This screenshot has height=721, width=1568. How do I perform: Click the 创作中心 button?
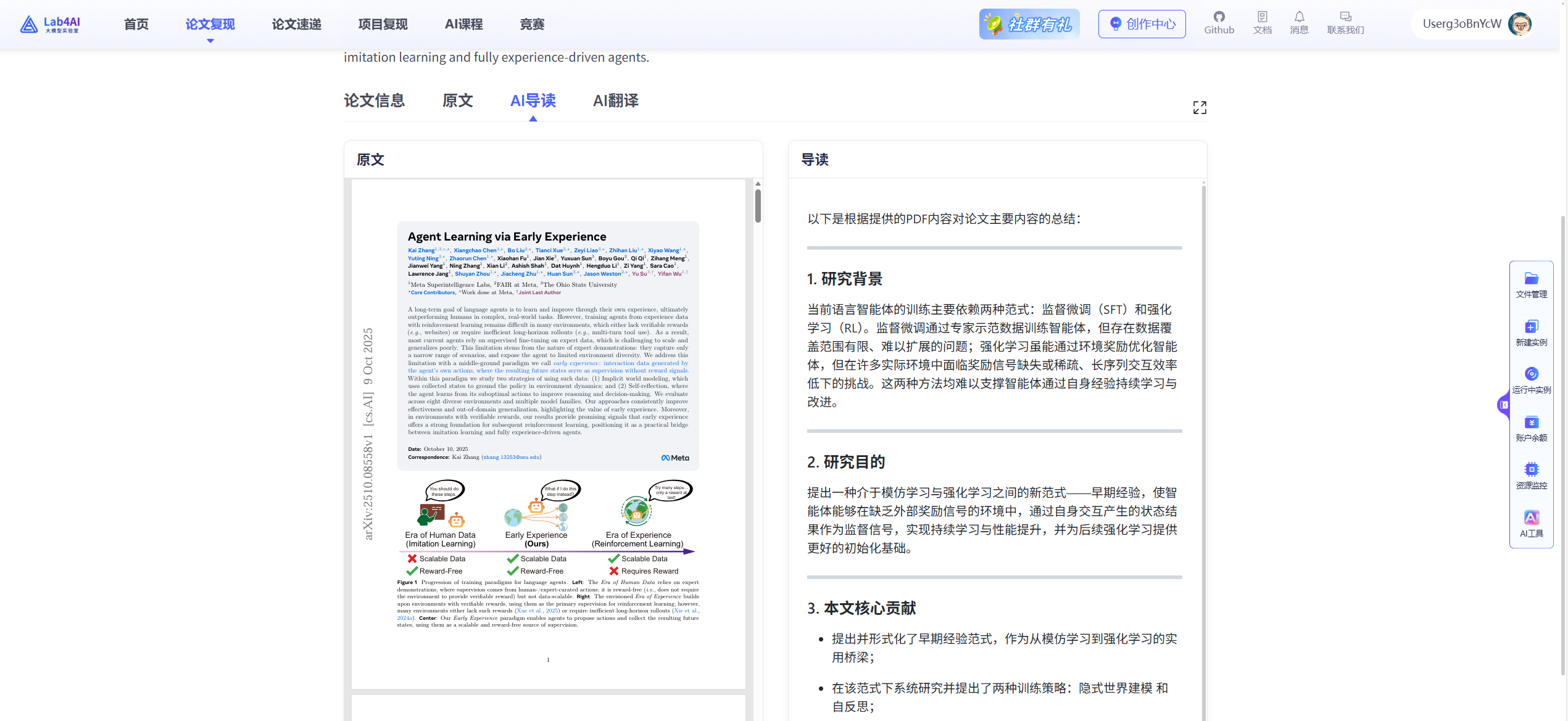1142,24
